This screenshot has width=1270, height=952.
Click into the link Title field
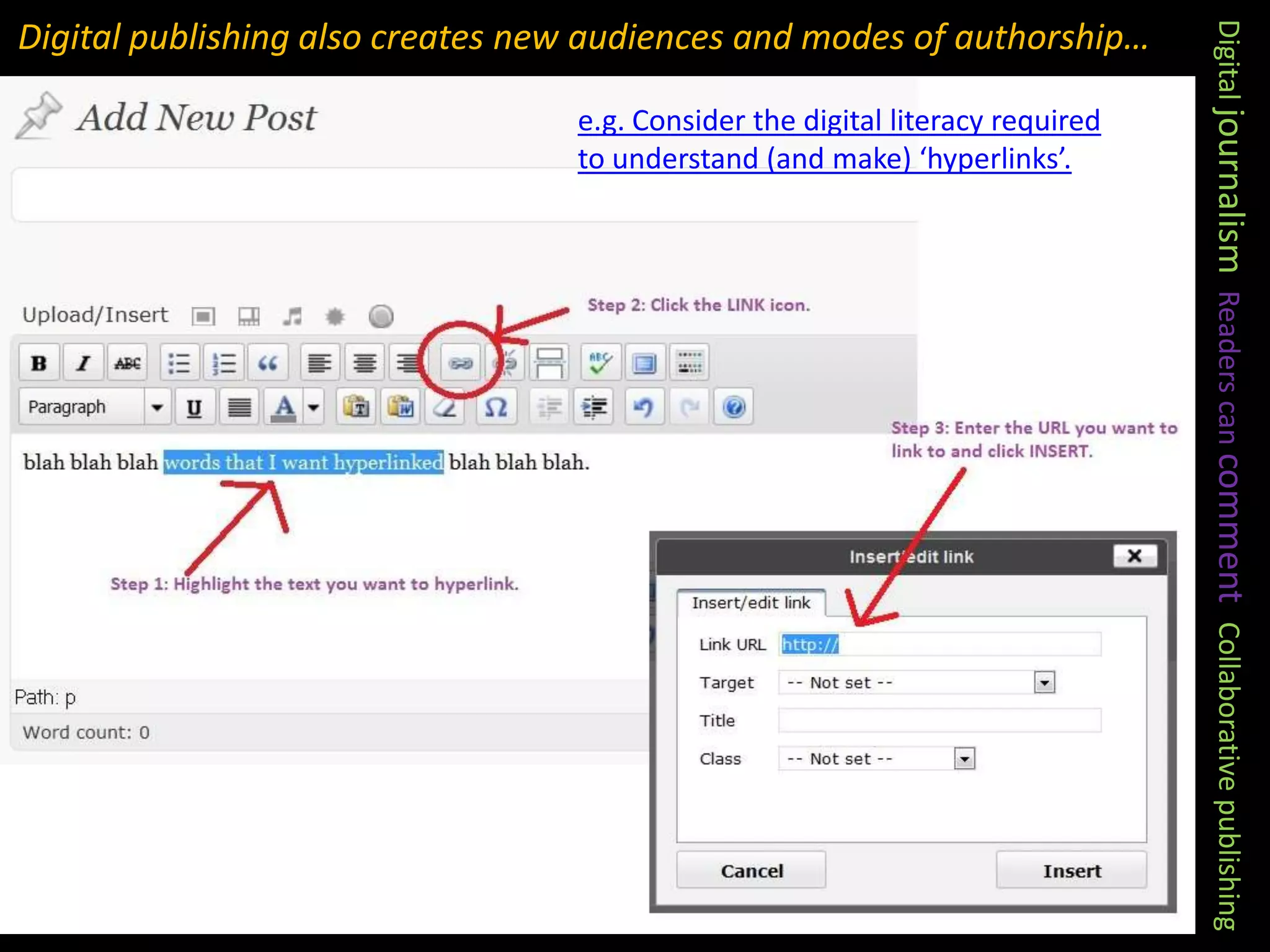click(x=940, y=721)
